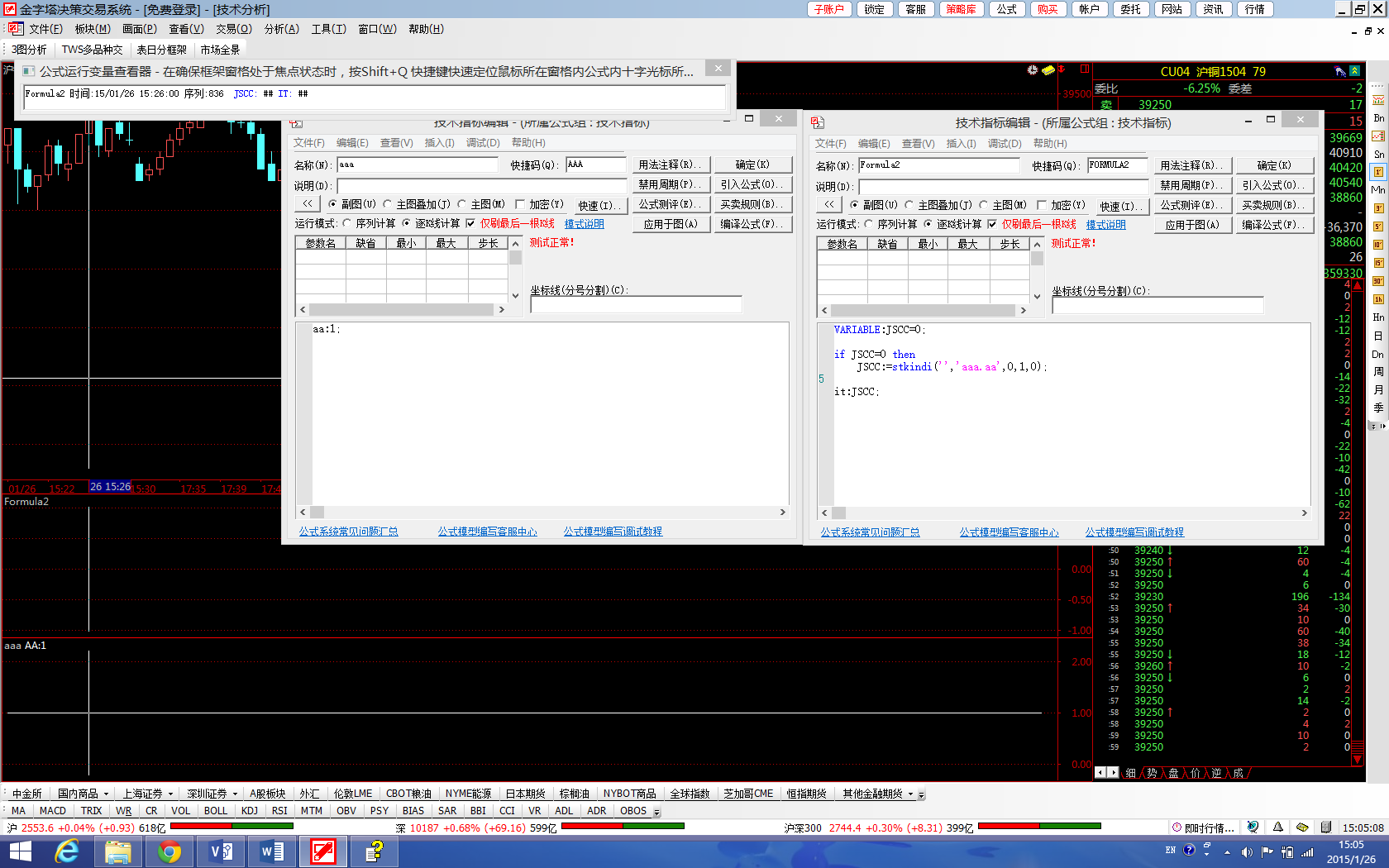The width and height of the screenshot is (1389, 868).
Task: Select 主图叠加 radio in aaa editor
Action: 388,204
